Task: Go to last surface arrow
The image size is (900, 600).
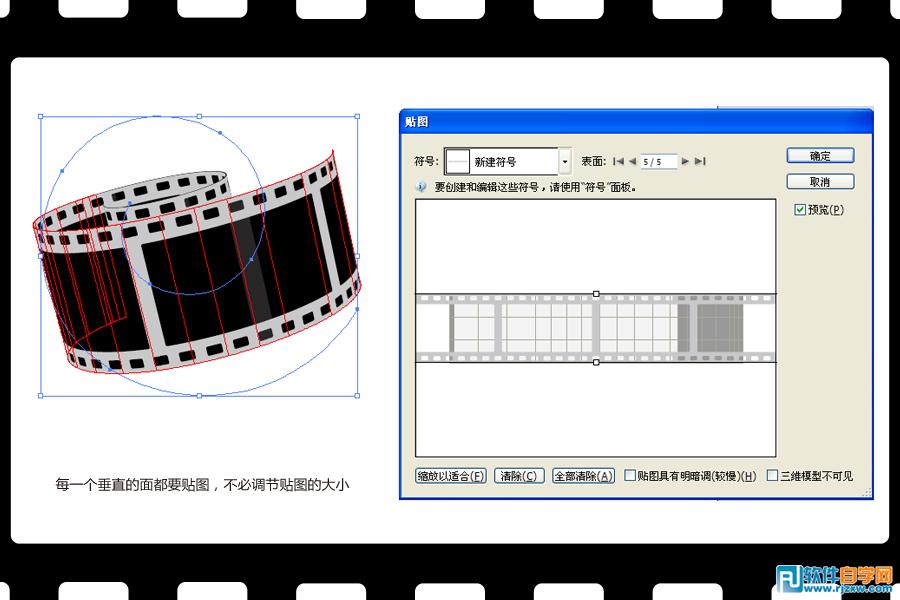Action: tap(700, 161)
